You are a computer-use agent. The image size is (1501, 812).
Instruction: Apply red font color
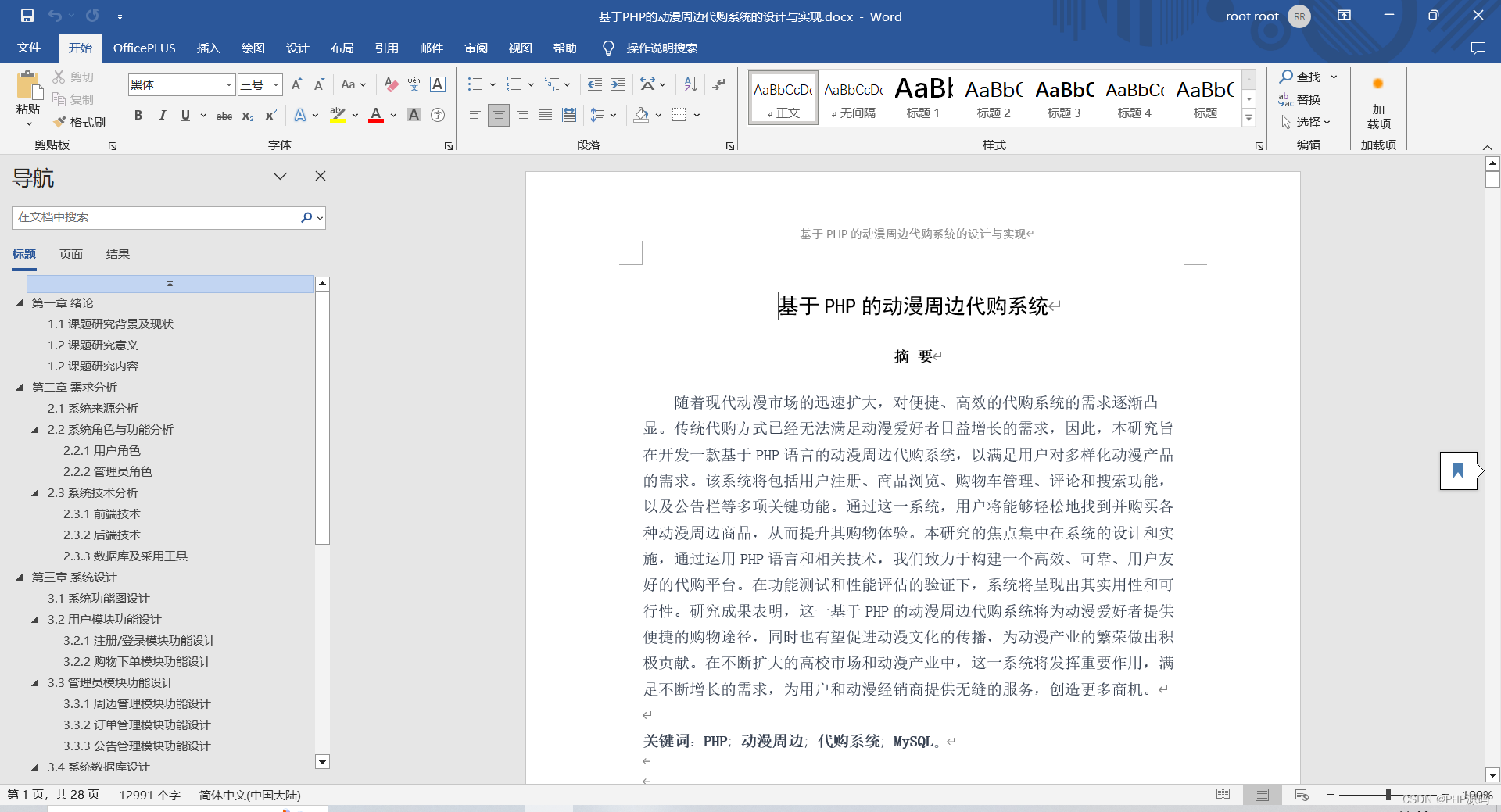(376, 116)
